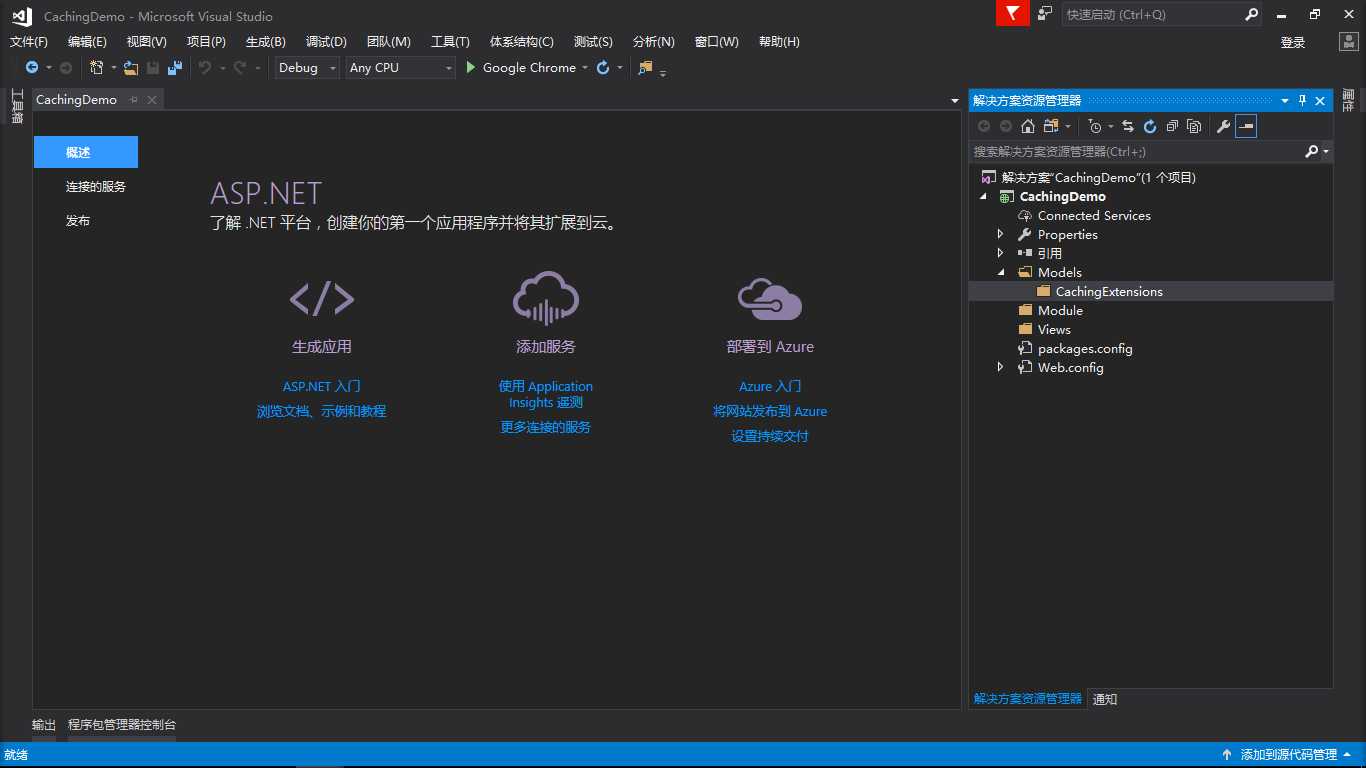1366x768 pixels.
Task: Select the Connected Services node
Action: coord(1094,215)
